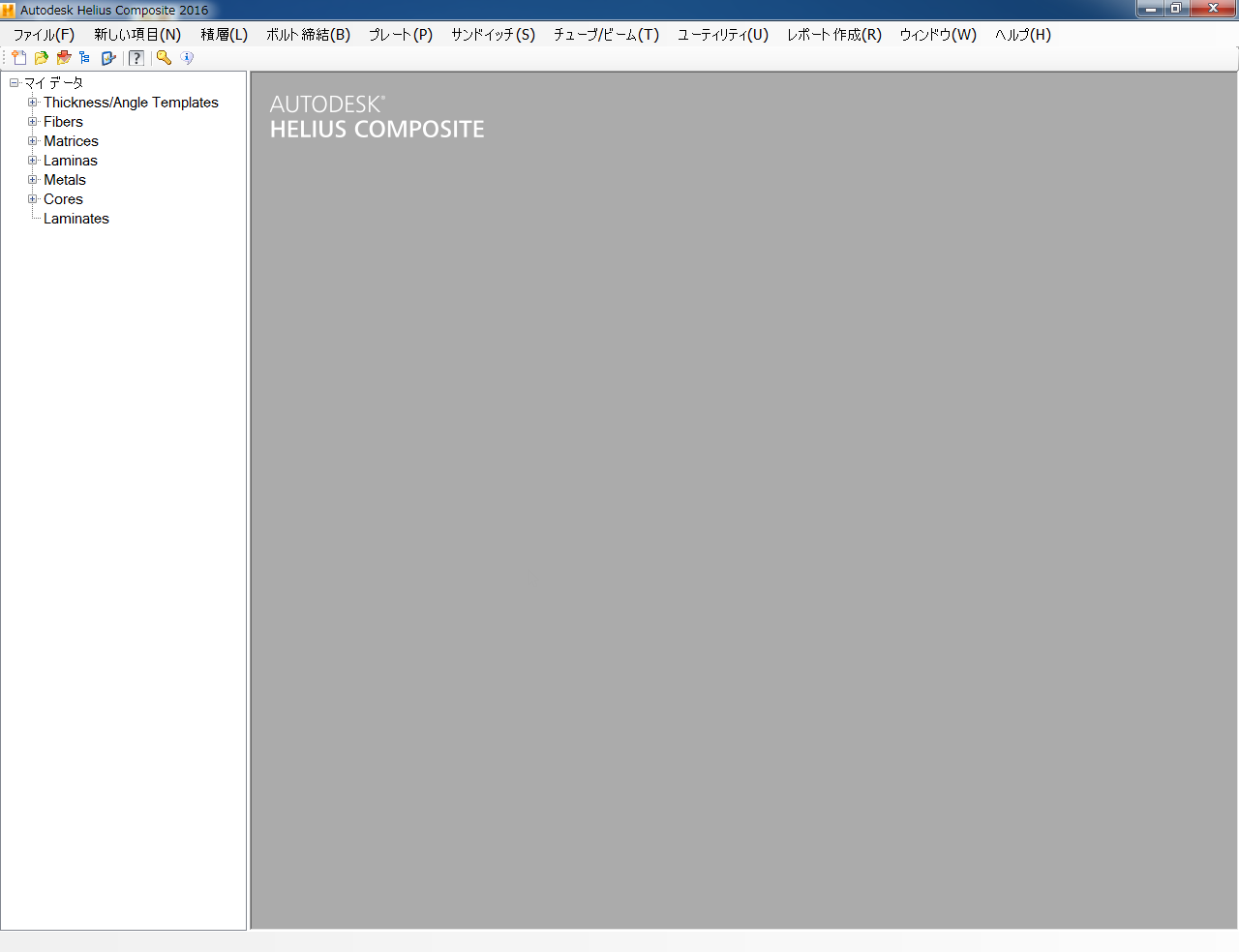
Task: Click the info speech bubble icon
Action: pyautogui.click(x=187, y=58)
